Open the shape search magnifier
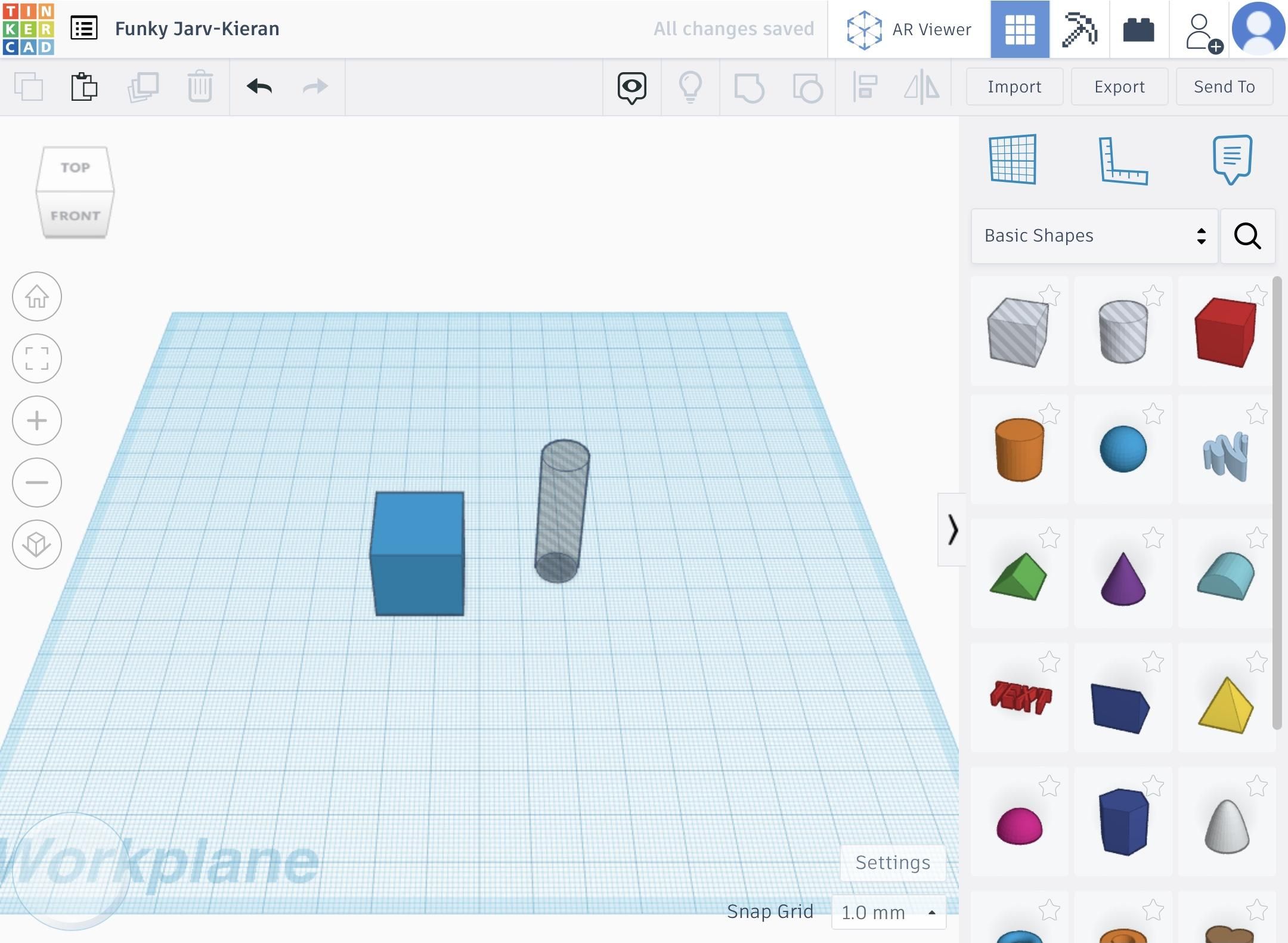 [x=1247, y=236]
